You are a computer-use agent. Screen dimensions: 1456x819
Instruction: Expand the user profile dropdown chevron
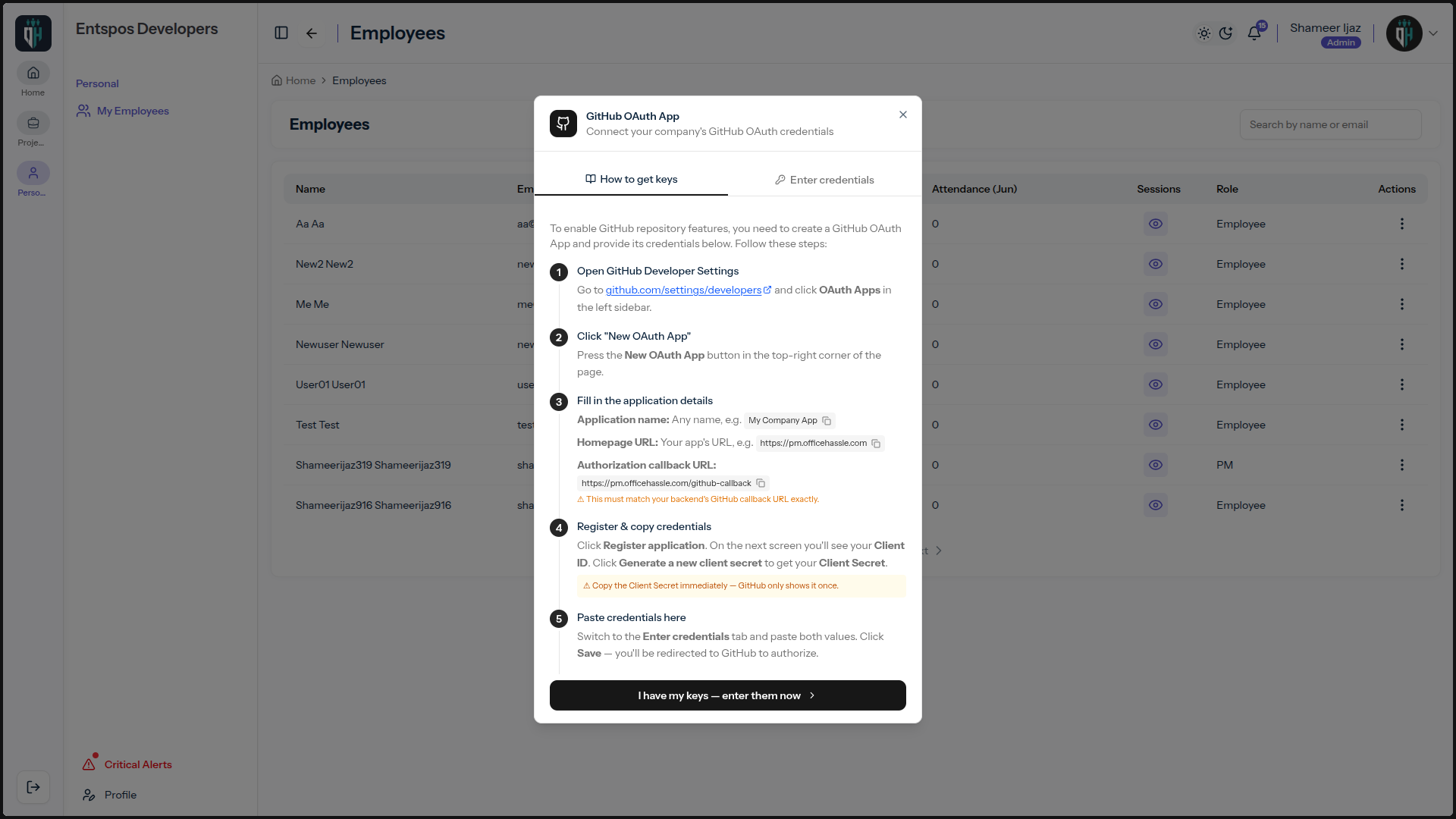point(1433,33)
